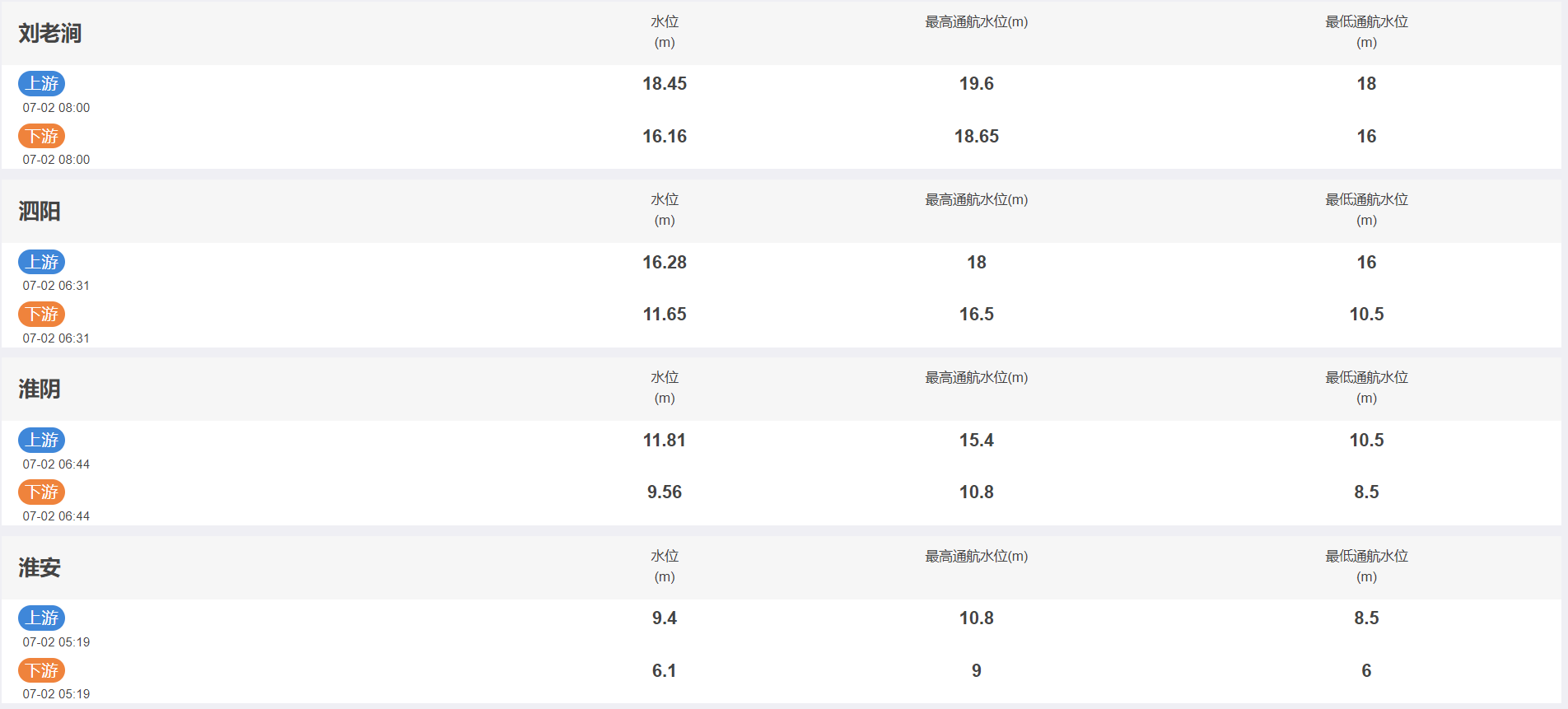This screenshot has width=1568, height=709.
Task: Click the 下游 badge under 淮安
Action: coord(42,670)
